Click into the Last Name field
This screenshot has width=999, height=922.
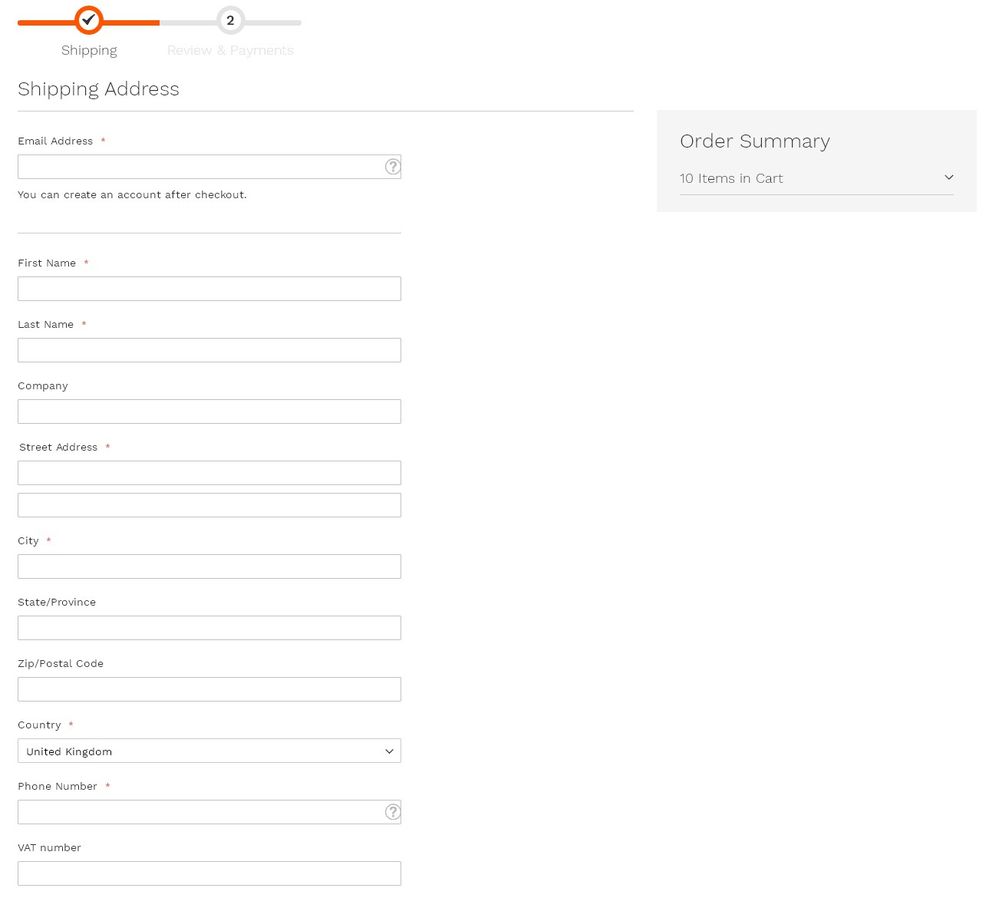click(209, 350)
